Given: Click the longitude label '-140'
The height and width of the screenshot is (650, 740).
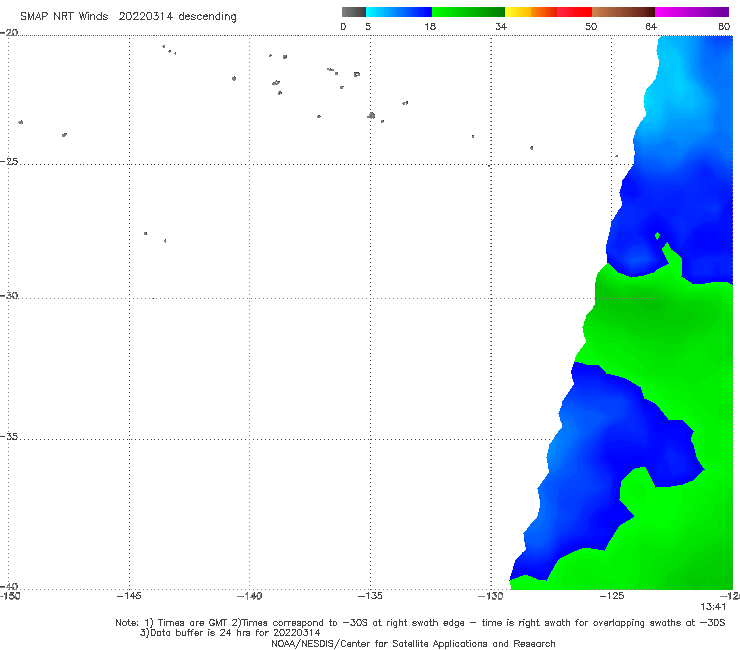Looking at the screenshot, I should click(249, 596).
